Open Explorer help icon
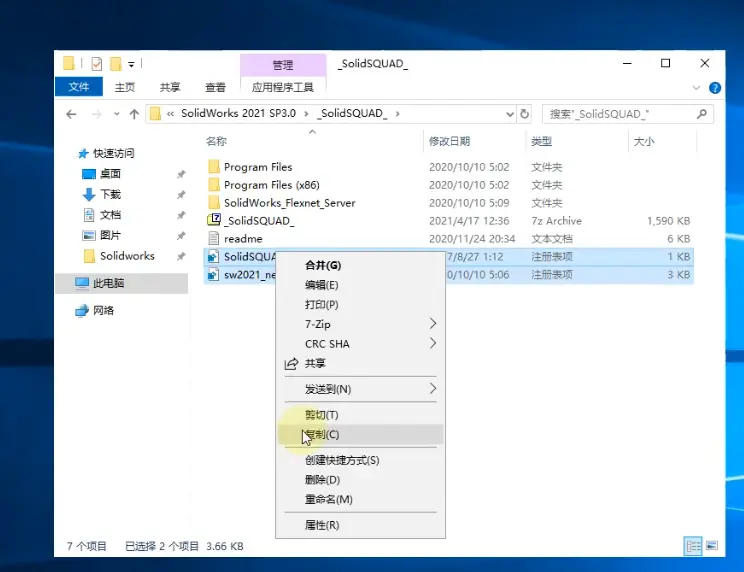Viewport: 744px width, 572px height. [715, 88]
